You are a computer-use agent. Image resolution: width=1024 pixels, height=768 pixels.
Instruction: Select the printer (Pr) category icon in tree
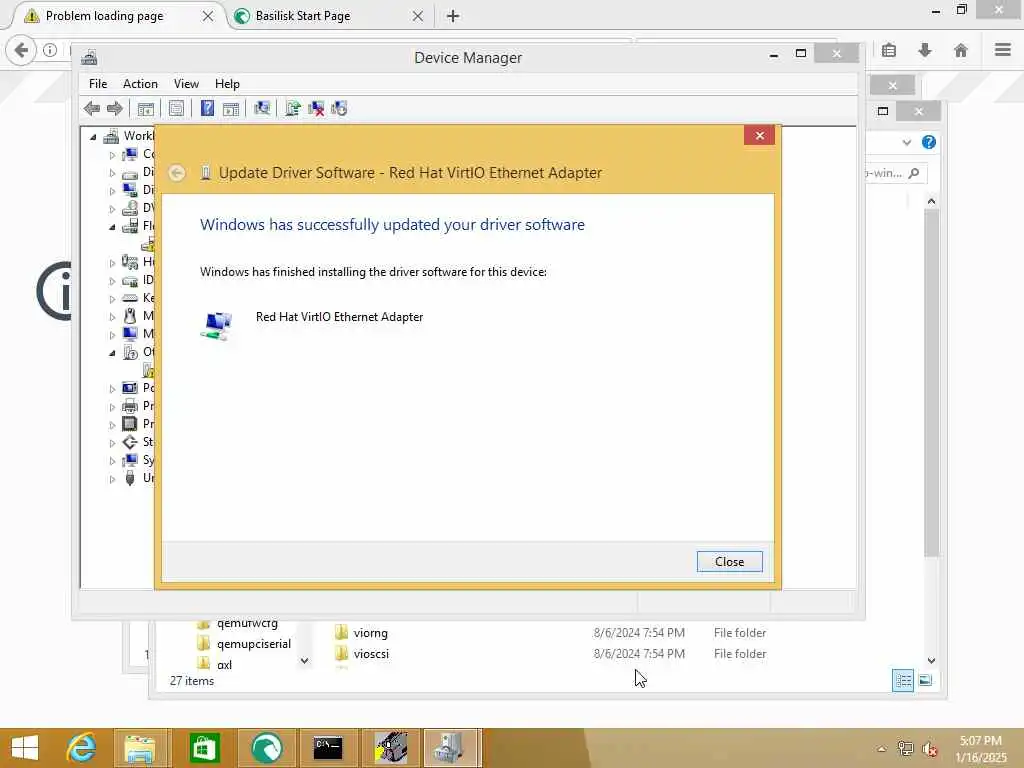click(130, 406)
